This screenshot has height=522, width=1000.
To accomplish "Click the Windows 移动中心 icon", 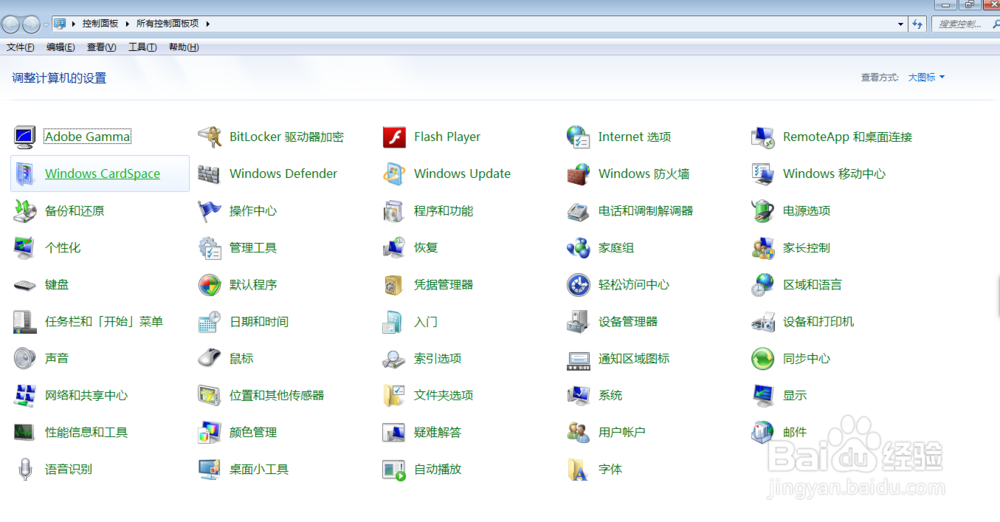I will (x=763, y=174).
